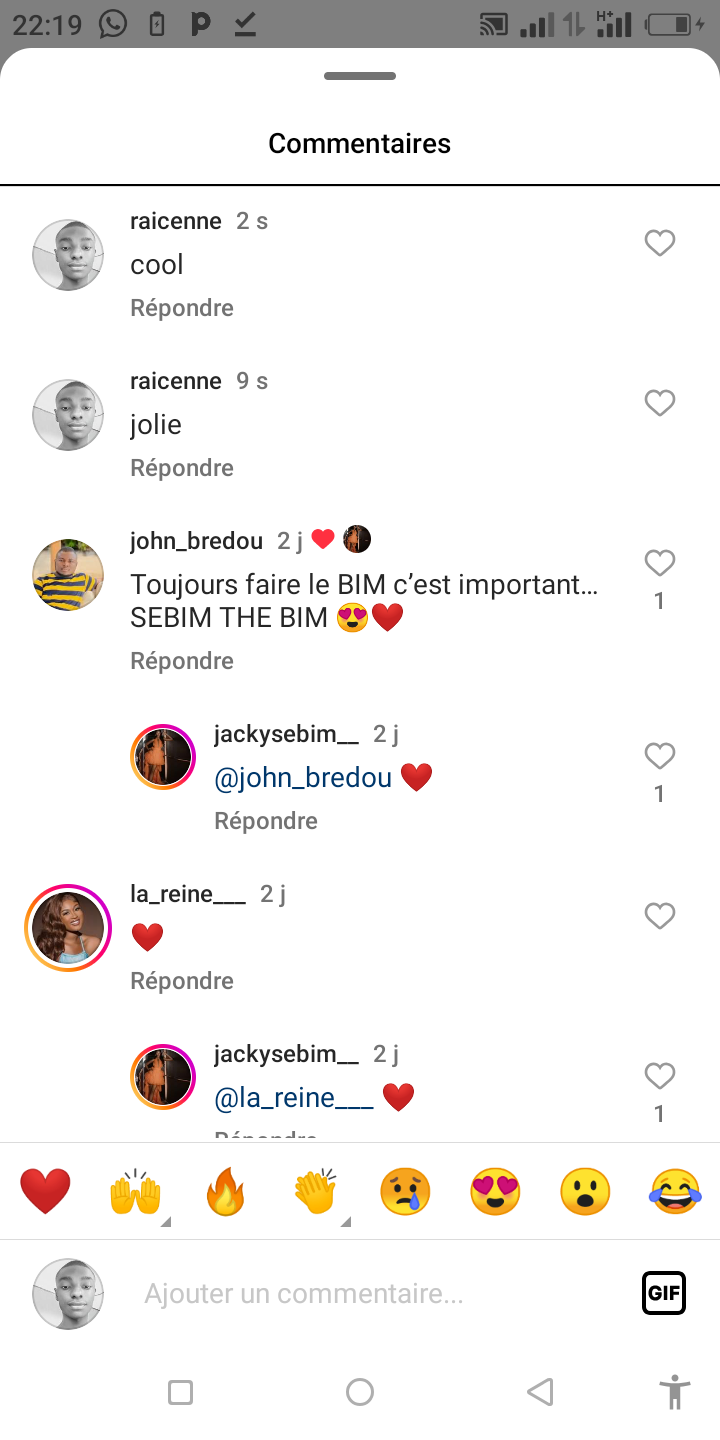The width and height of the screenshot is (720, 1440).
Task: Like la_reine___'s heart comment
Action: (659, 916)
